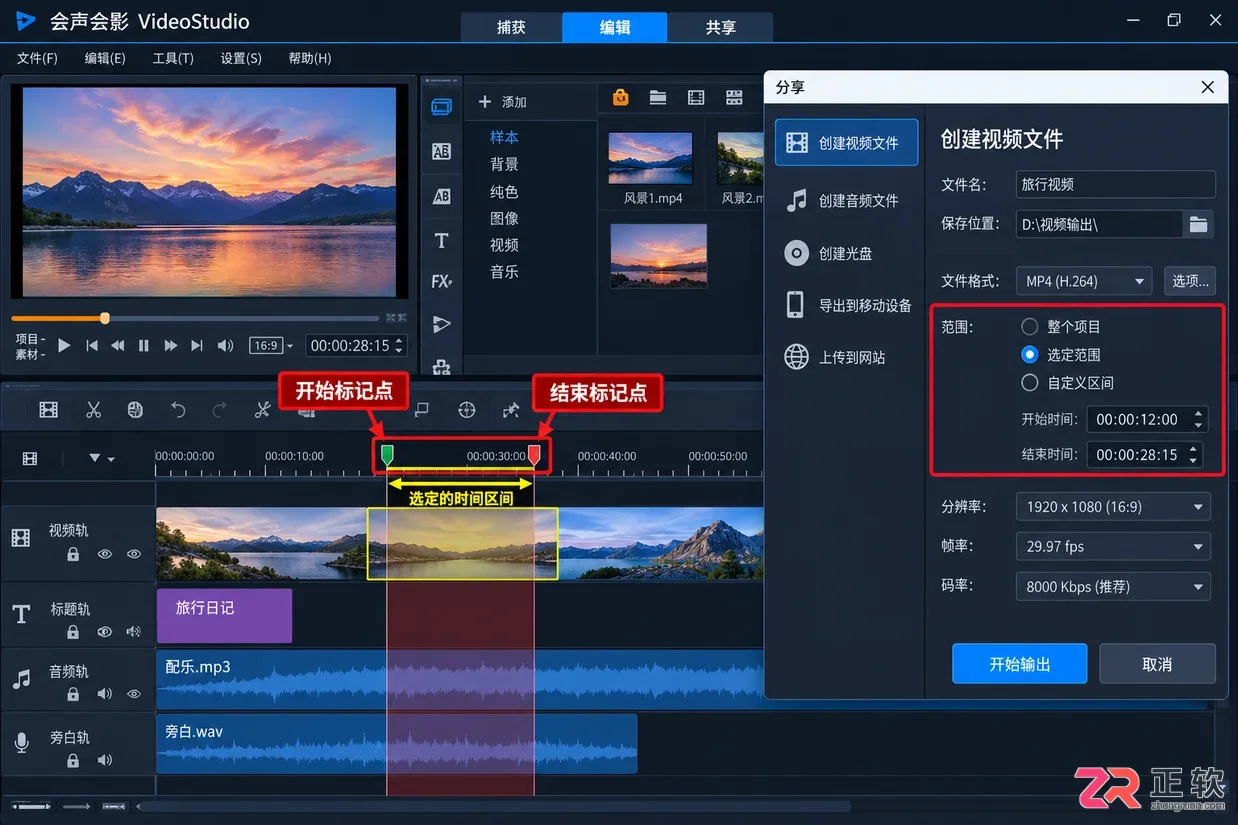The width and height of the screenshot is (1238, 825).
Task: Select 自定义区间 range radio button
Action: tap(1030, 382)
